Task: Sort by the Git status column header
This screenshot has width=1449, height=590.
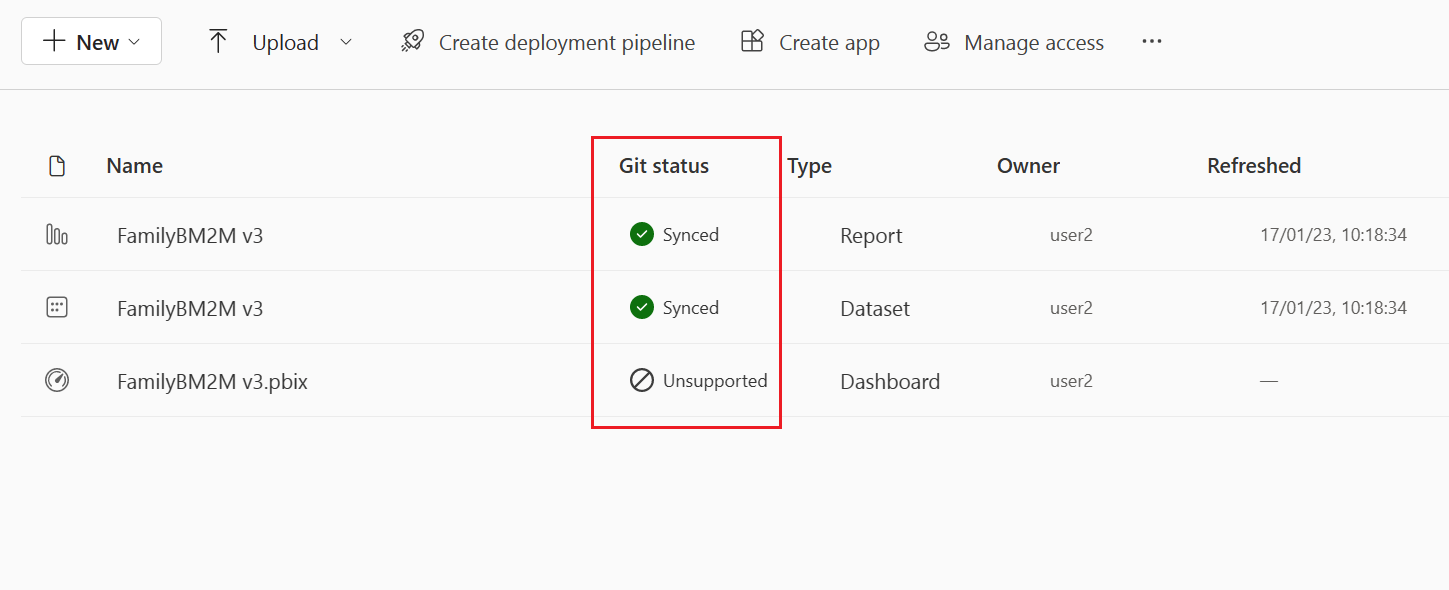Action: click(662, 165)
